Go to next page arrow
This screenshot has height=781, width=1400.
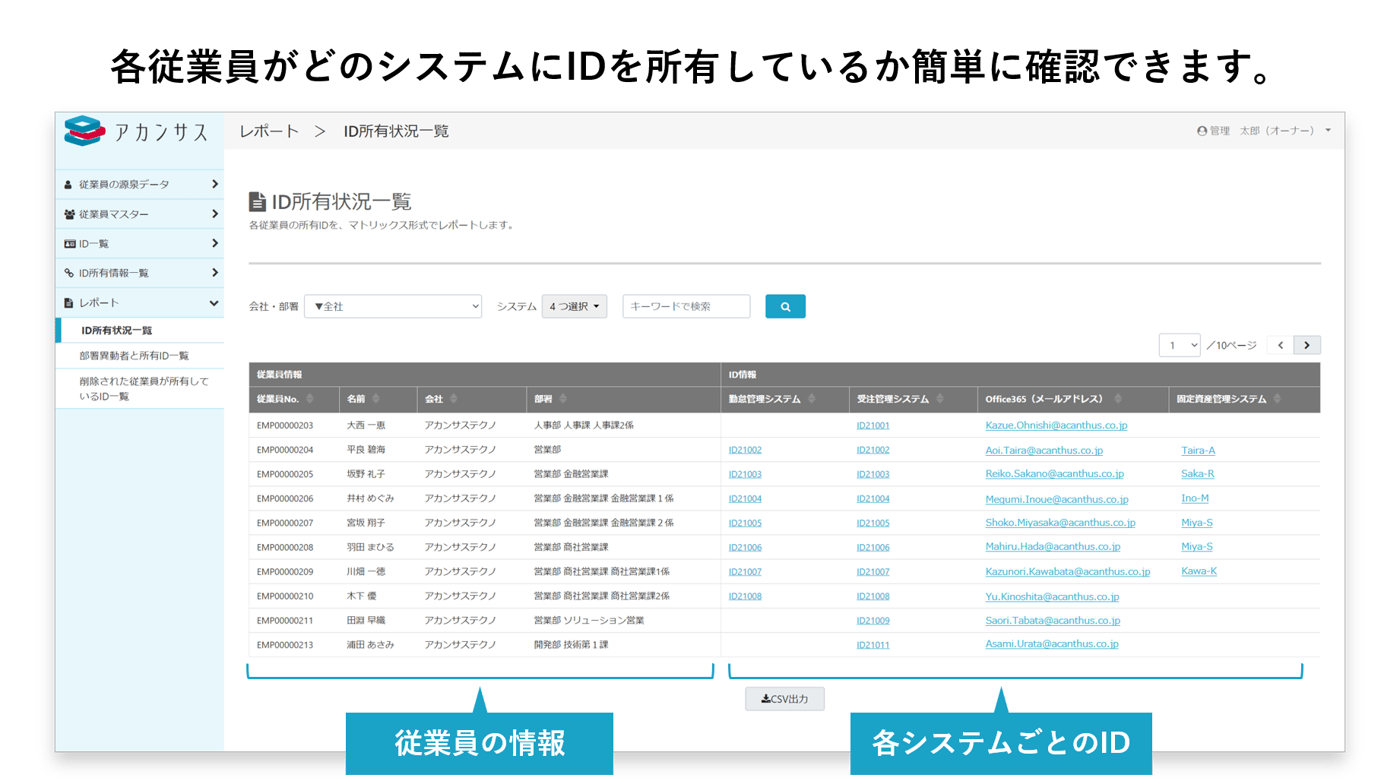1307,345
